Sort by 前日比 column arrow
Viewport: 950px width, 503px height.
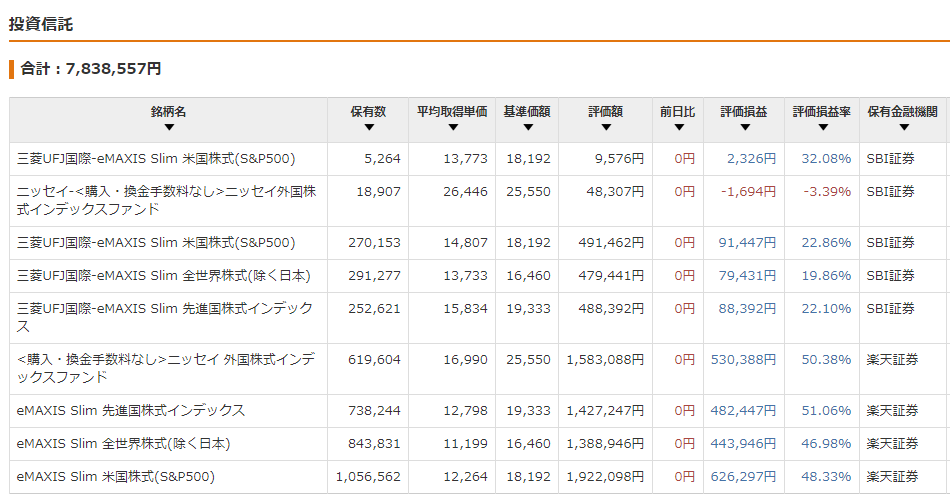679,127
